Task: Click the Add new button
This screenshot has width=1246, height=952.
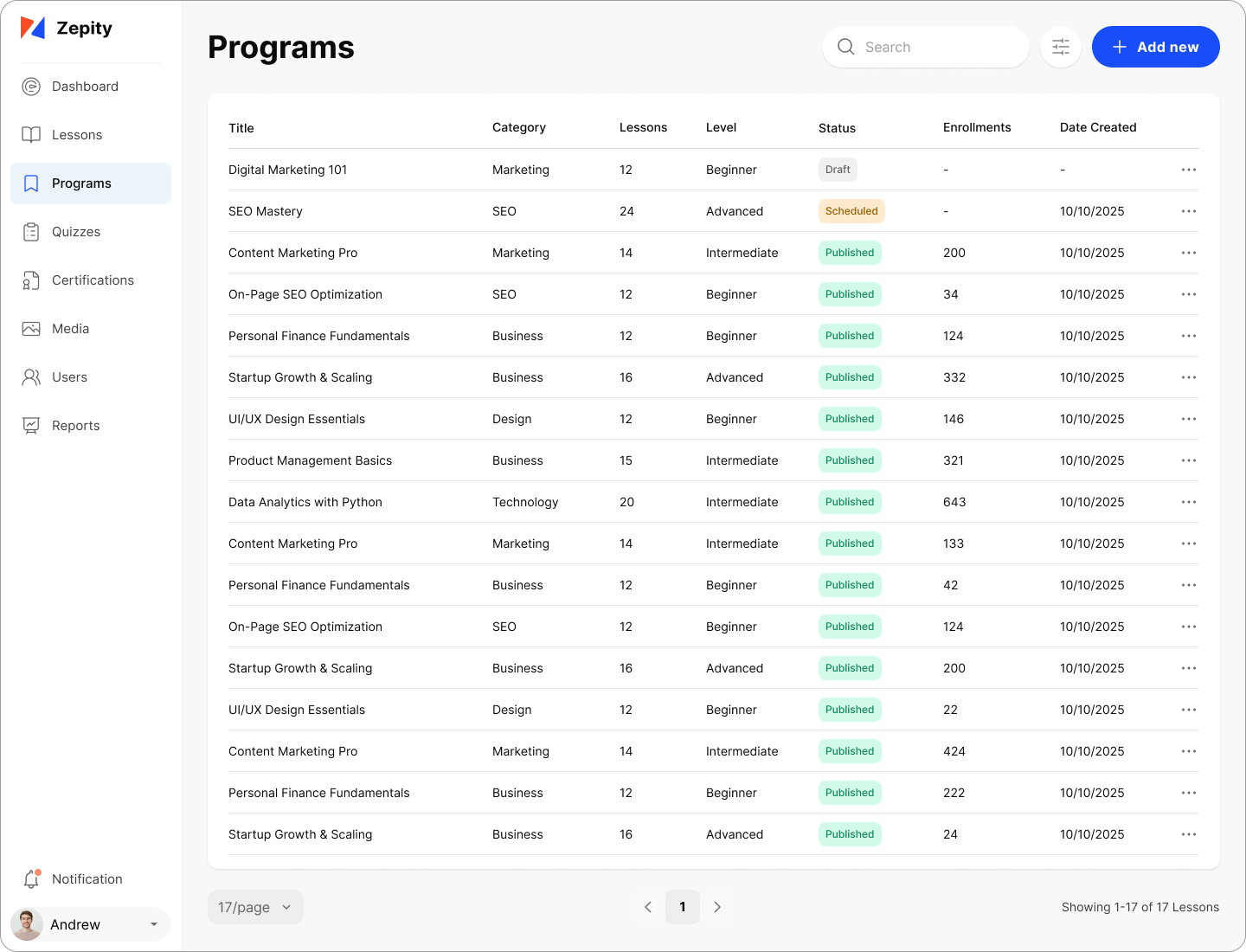Action: coord(1155,47)
